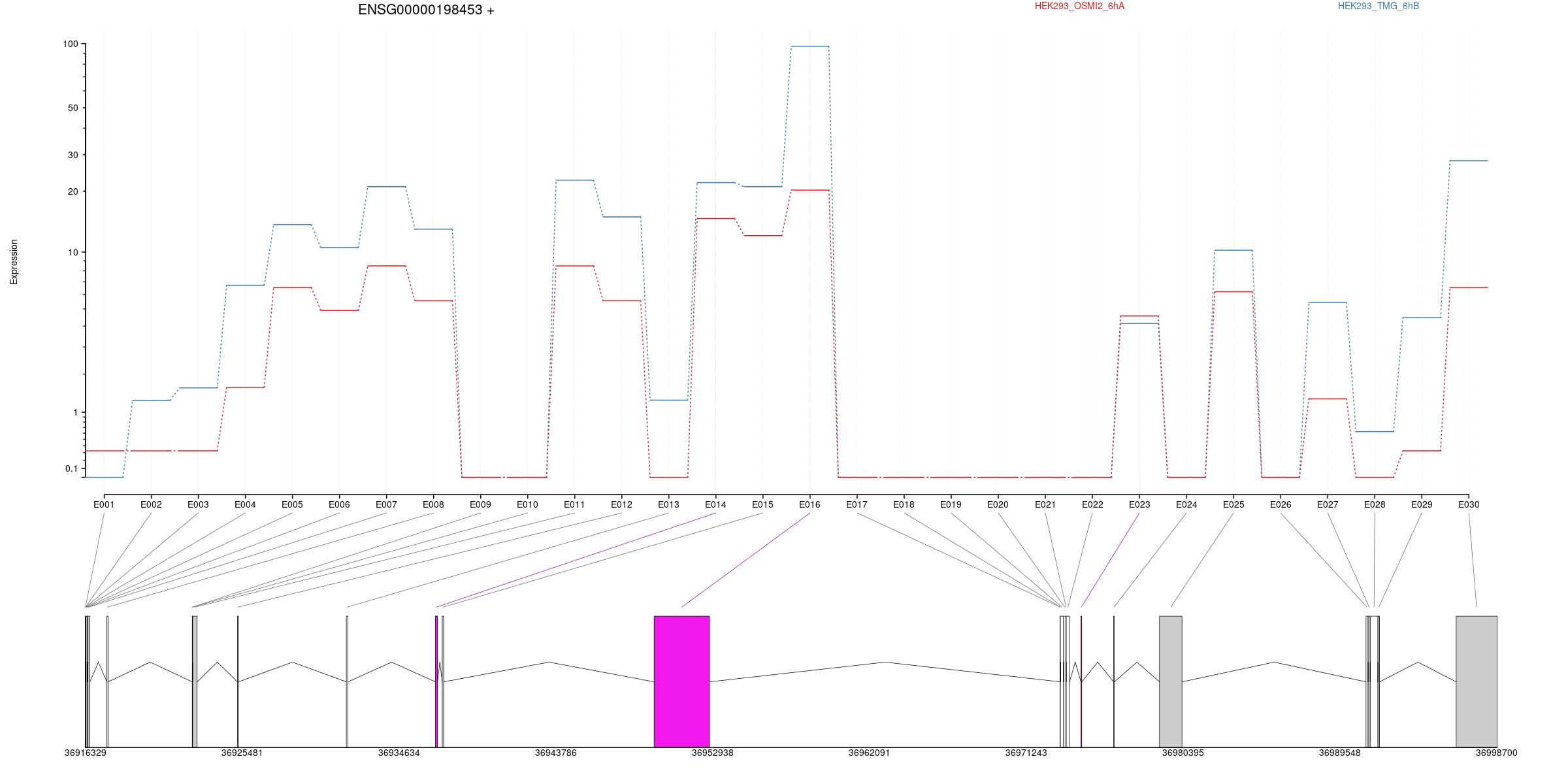This screenshot has width=1568, height=784.
Task: Select exon label E027
Action: point(1328,504)
